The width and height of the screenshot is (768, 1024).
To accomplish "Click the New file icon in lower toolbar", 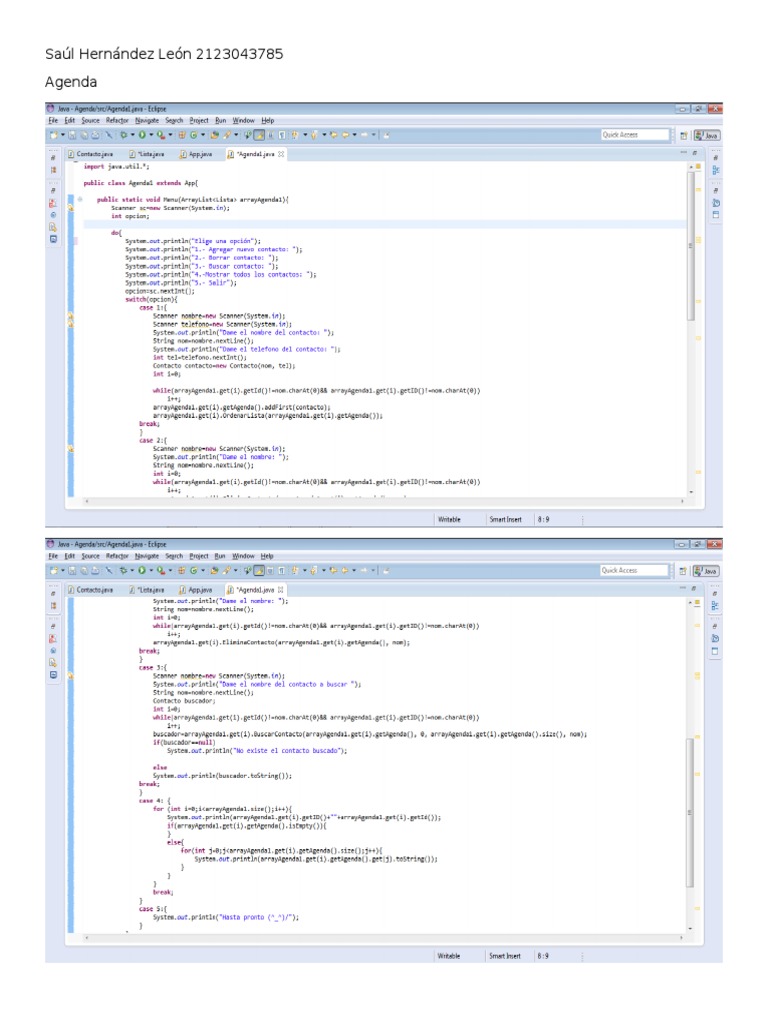I will click(x=52, y=570).
